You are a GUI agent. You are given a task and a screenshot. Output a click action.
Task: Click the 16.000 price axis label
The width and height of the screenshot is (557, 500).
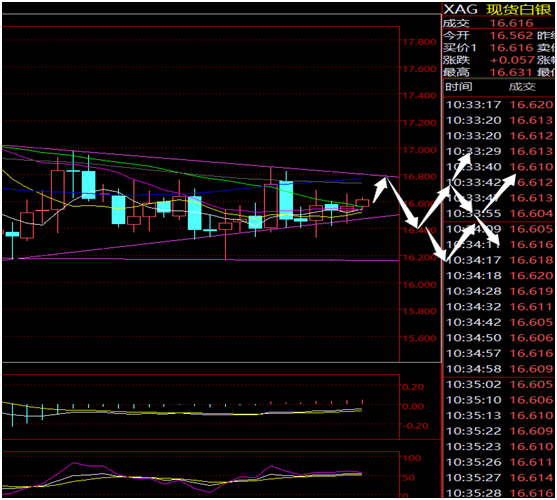click(x=419, y=284)
